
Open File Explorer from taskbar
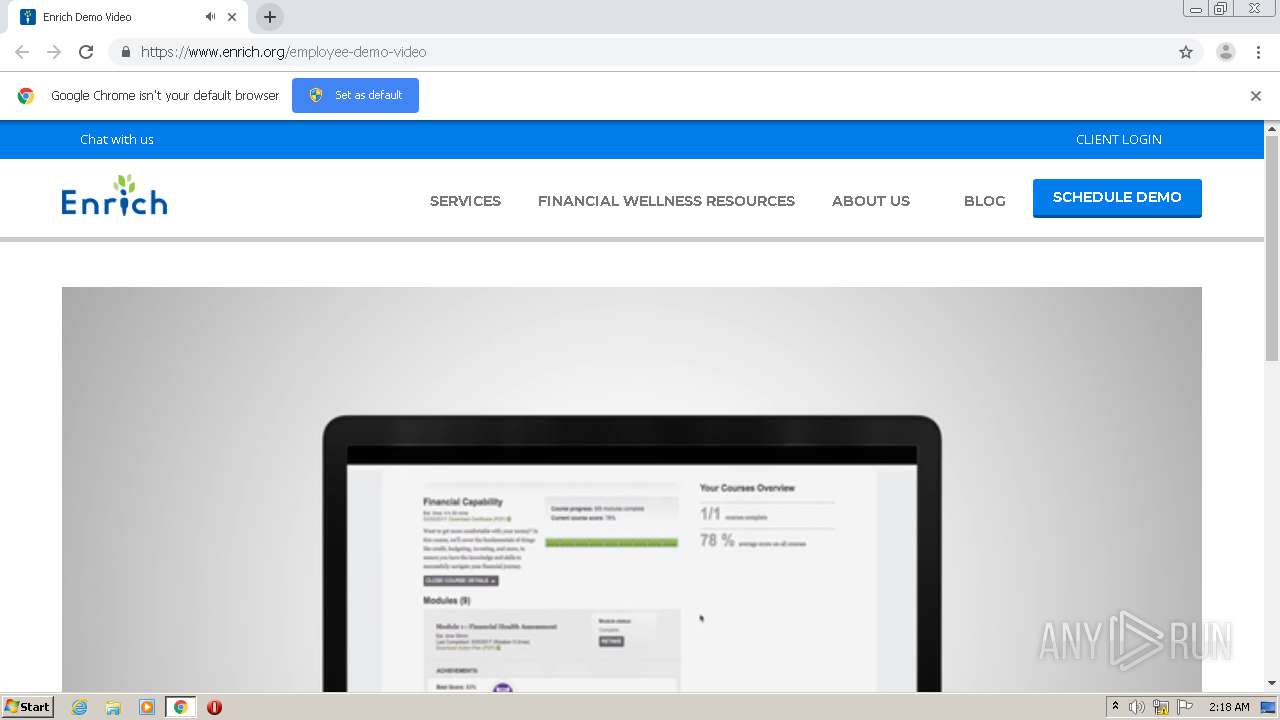[x=113, y=707]
